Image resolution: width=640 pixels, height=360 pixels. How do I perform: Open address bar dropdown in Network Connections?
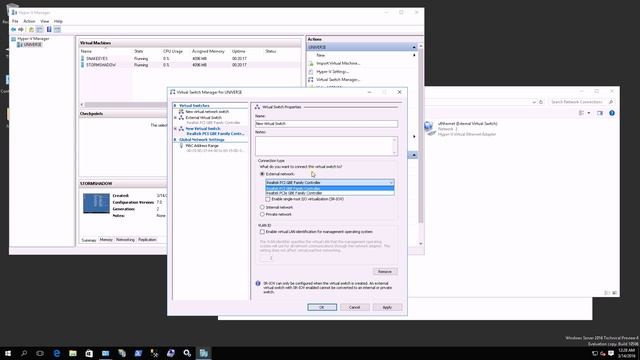tap(534, 102)
